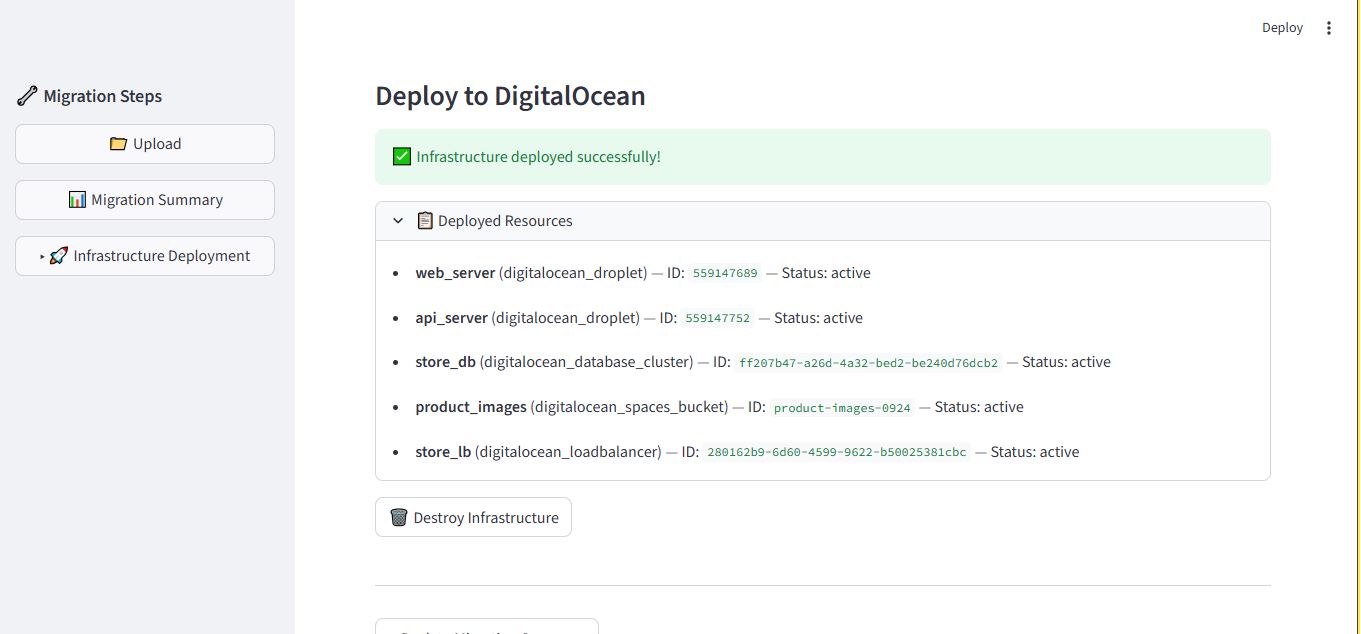
Task: Click Destroy Infrastructure button
Action: click(x=473, y=517)
